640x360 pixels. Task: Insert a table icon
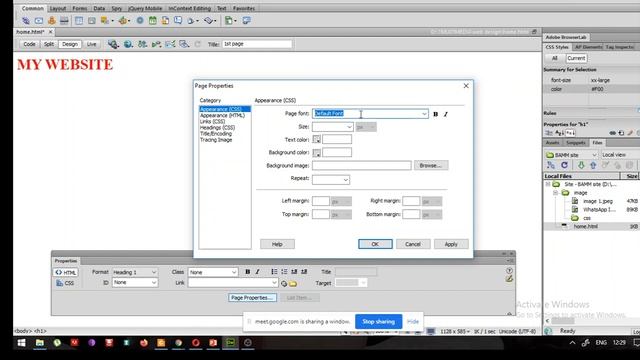[79, 20]
